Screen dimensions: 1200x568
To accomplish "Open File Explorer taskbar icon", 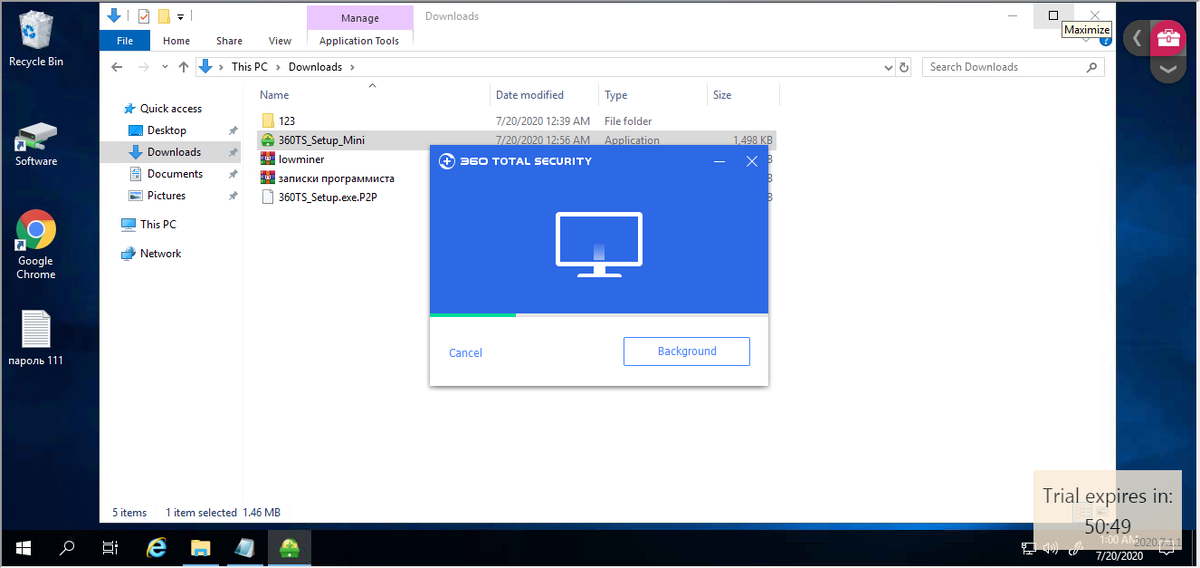I will click(201, 547).
